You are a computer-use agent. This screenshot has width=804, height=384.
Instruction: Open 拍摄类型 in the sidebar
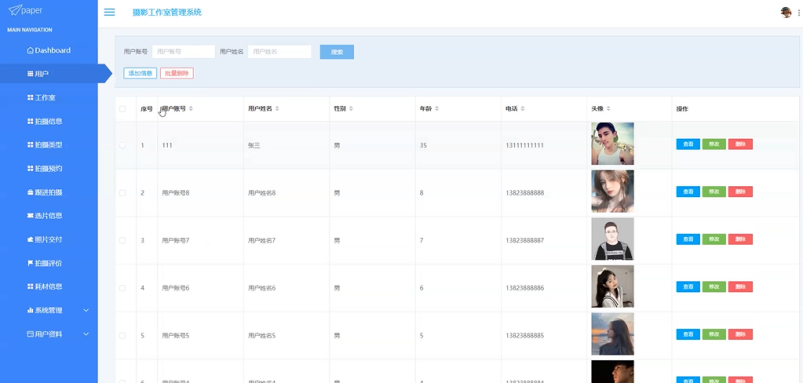coord(45,145)
